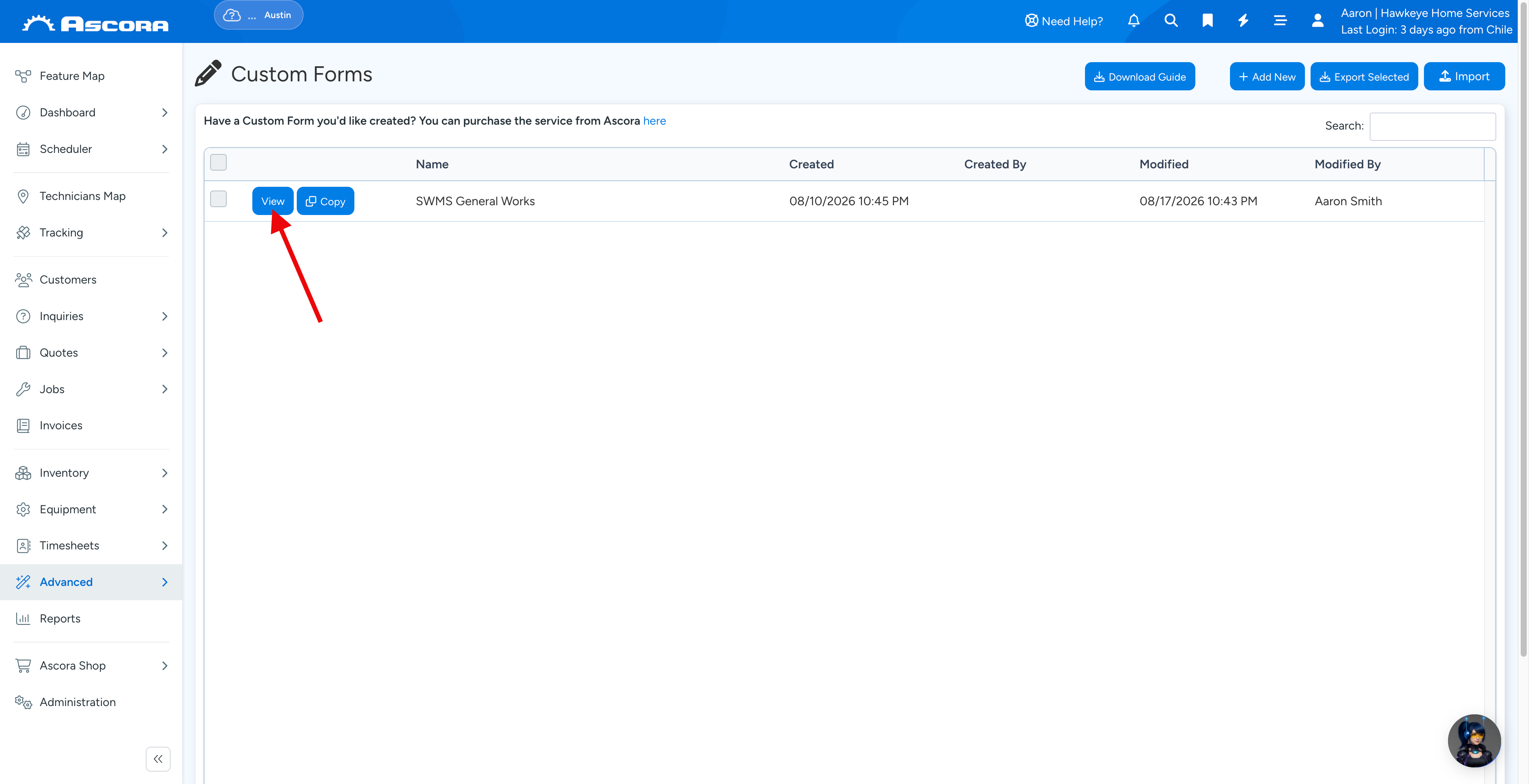
Task: Tick the SWMS General Works row checkbox
Action: pyautogui.click(x=218, y=199)
